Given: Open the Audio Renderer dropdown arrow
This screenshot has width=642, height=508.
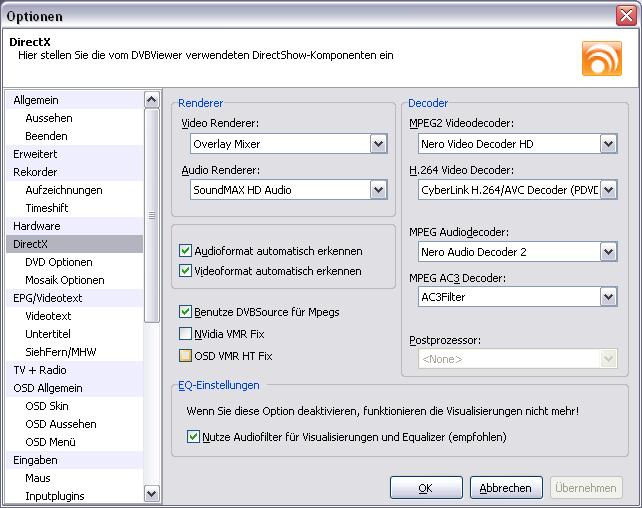Looking at the screenshot, I should pyautogui.click(x=378, y=190).
